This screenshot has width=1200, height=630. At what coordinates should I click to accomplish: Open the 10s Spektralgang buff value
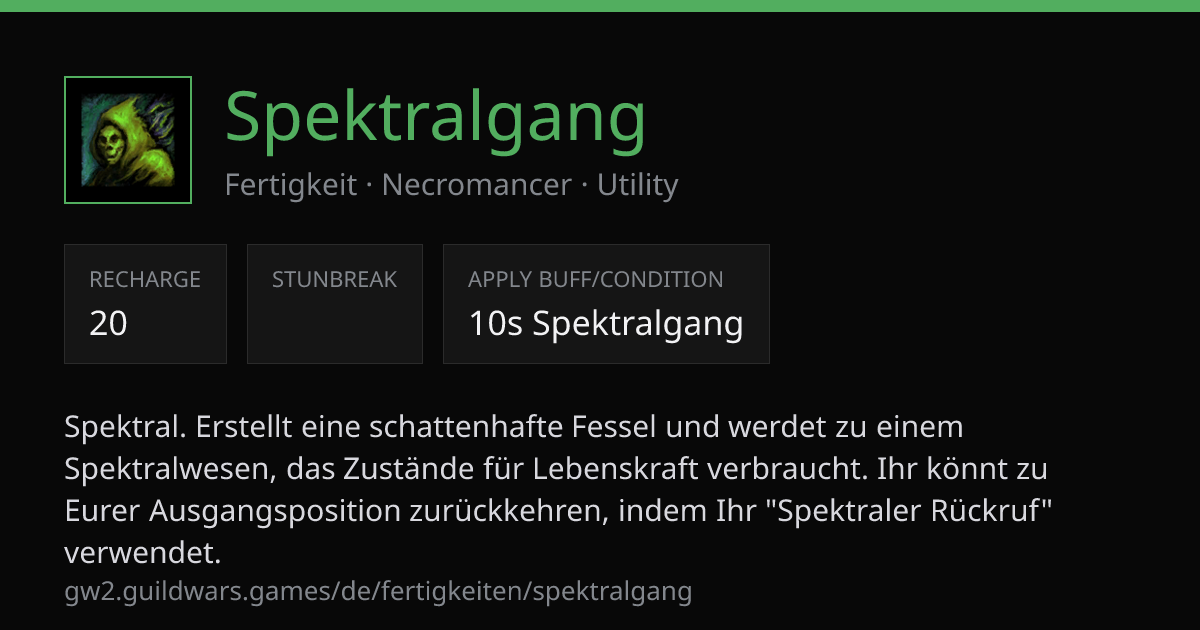(606, 324)
